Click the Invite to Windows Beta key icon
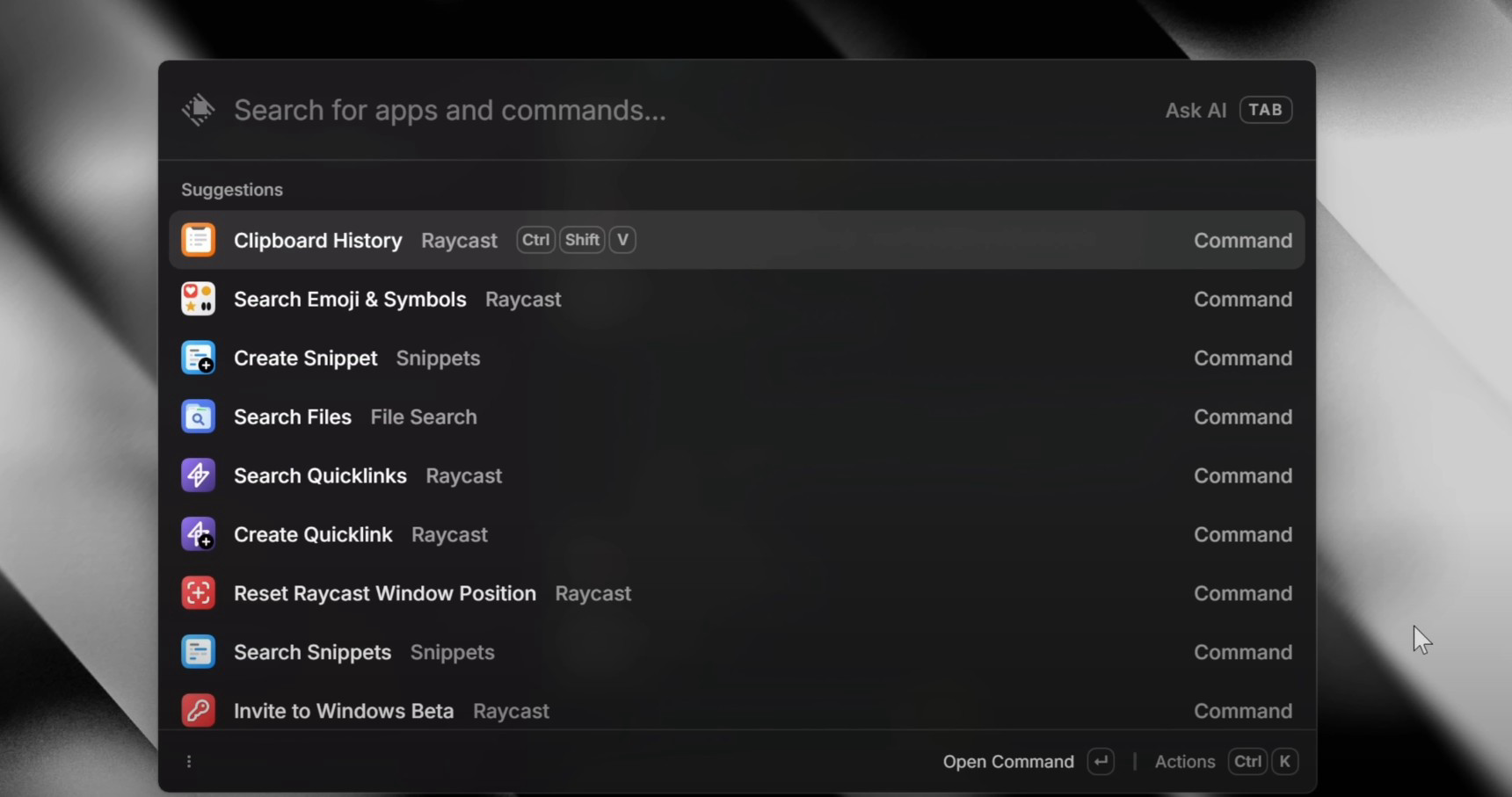The image size is (1512, 797). (x=198, y=710)
